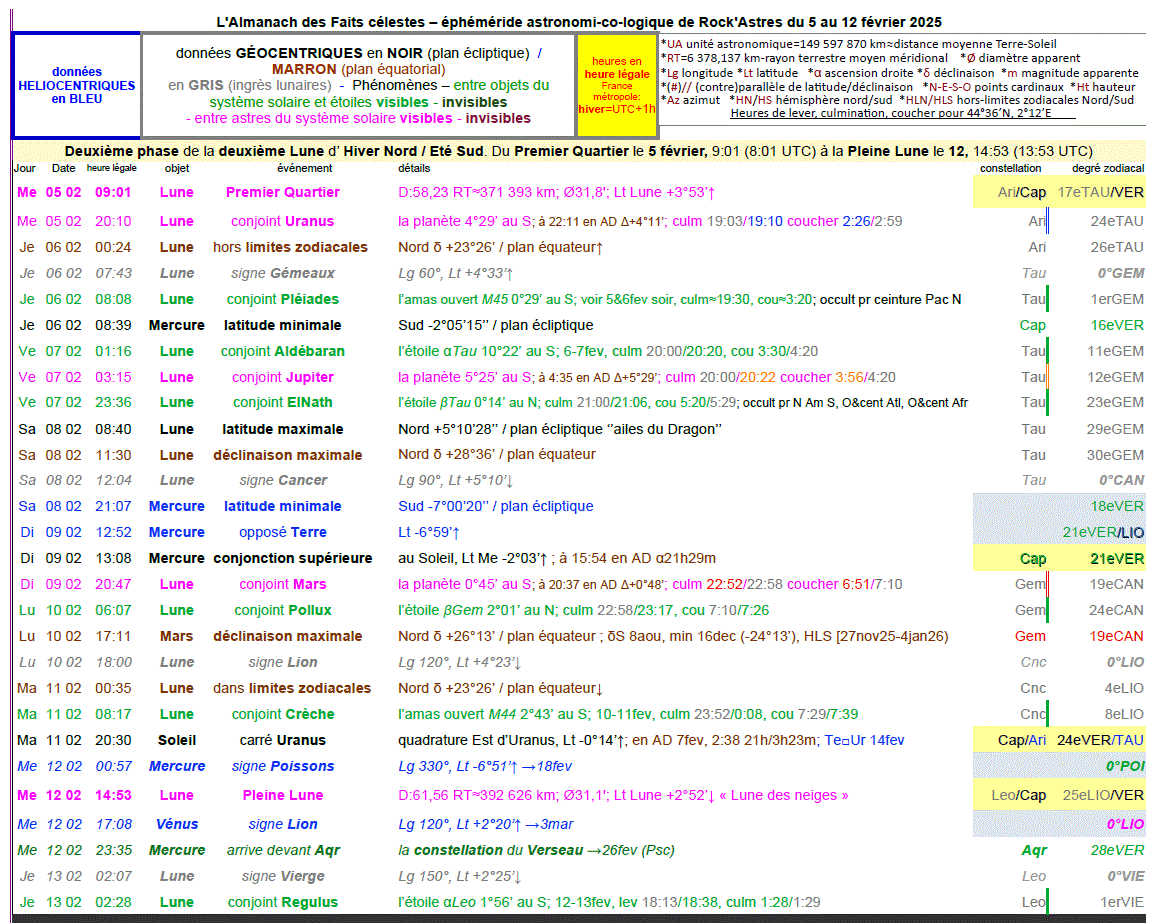Select the 'carré Uranus' Soleil event
The height and width of the screenshot is (923, 1165).
pyautogui.click(x=283, y=740)
